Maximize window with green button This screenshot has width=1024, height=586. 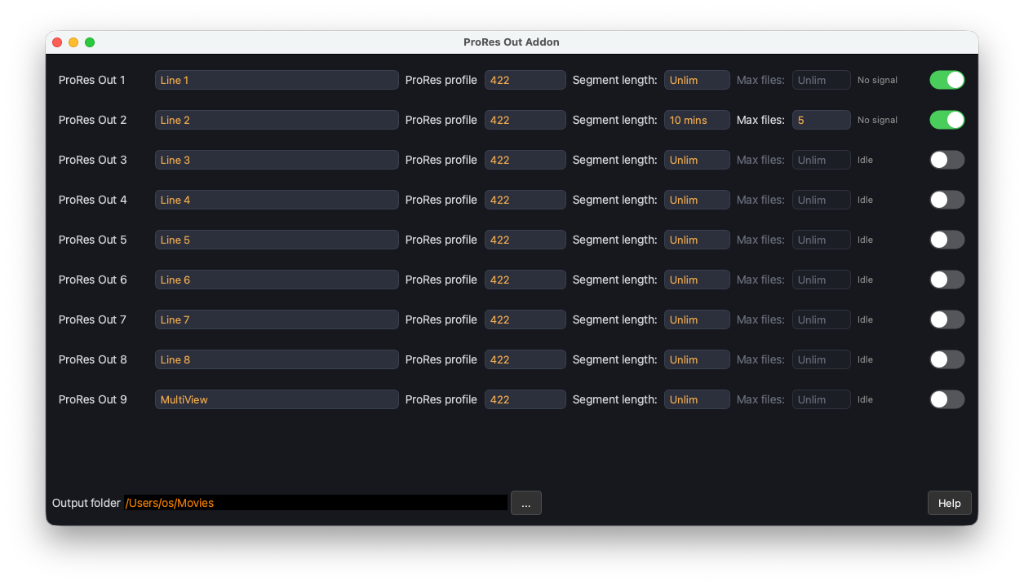click(x=90, y=42)
